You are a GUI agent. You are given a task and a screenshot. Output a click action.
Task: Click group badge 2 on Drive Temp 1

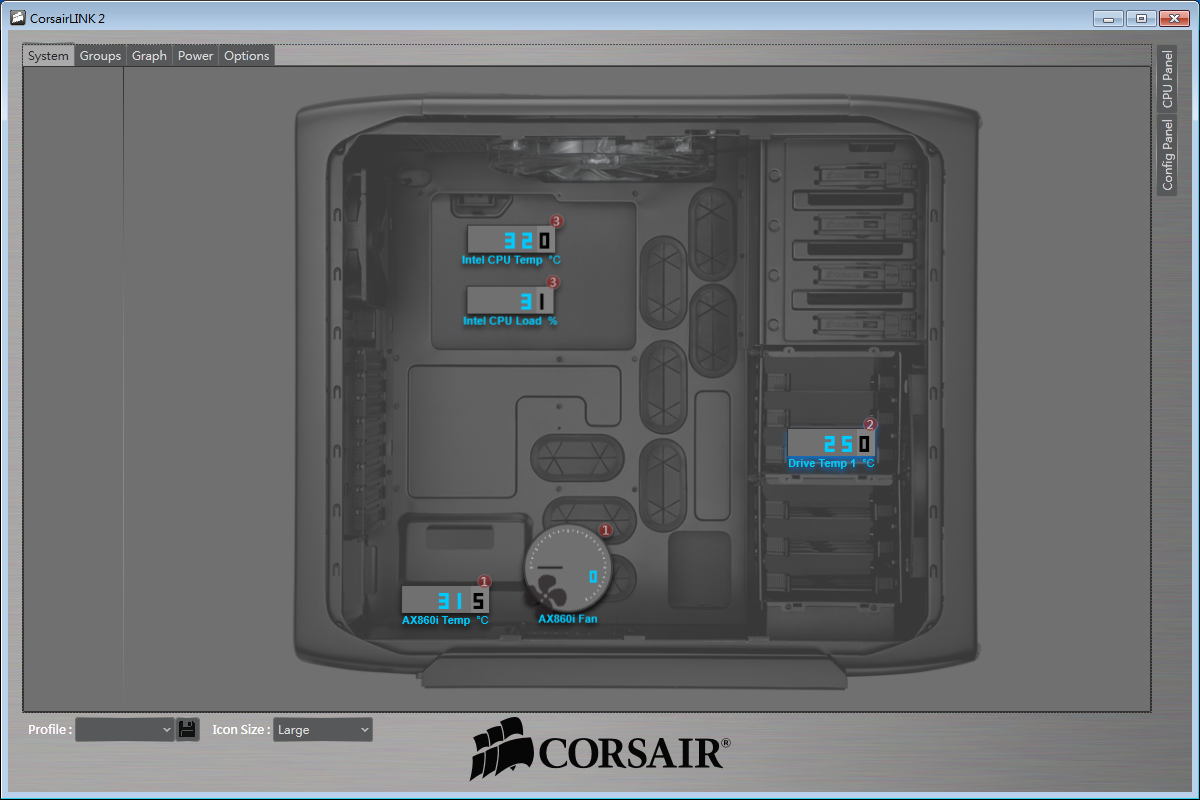click(870, 424)
